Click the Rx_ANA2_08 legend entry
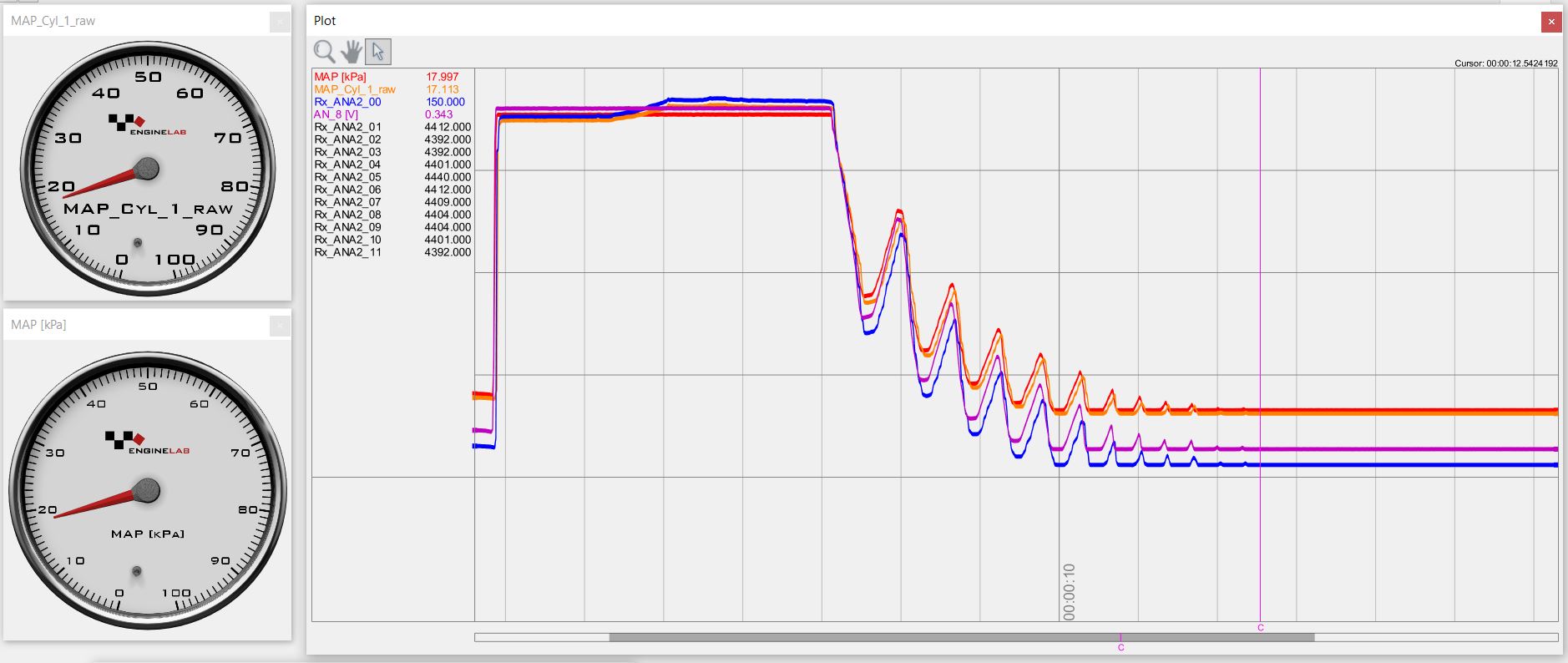This screenshot has width=1568, height=663. [x=347, y=215]
